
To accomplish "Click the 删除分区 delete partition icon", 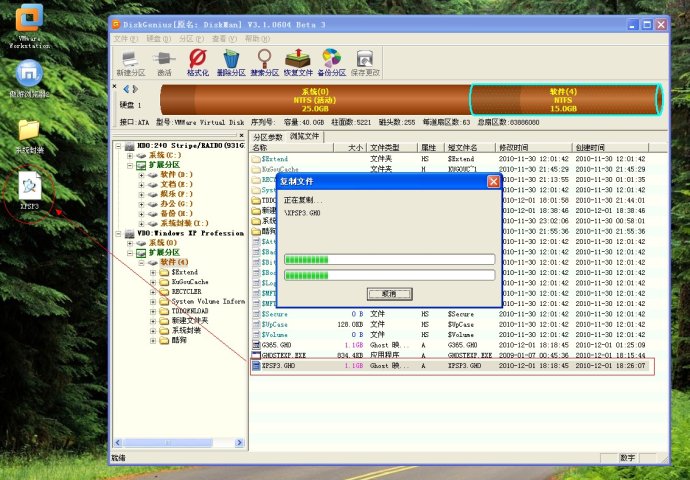I will click(x=231, y=62).
